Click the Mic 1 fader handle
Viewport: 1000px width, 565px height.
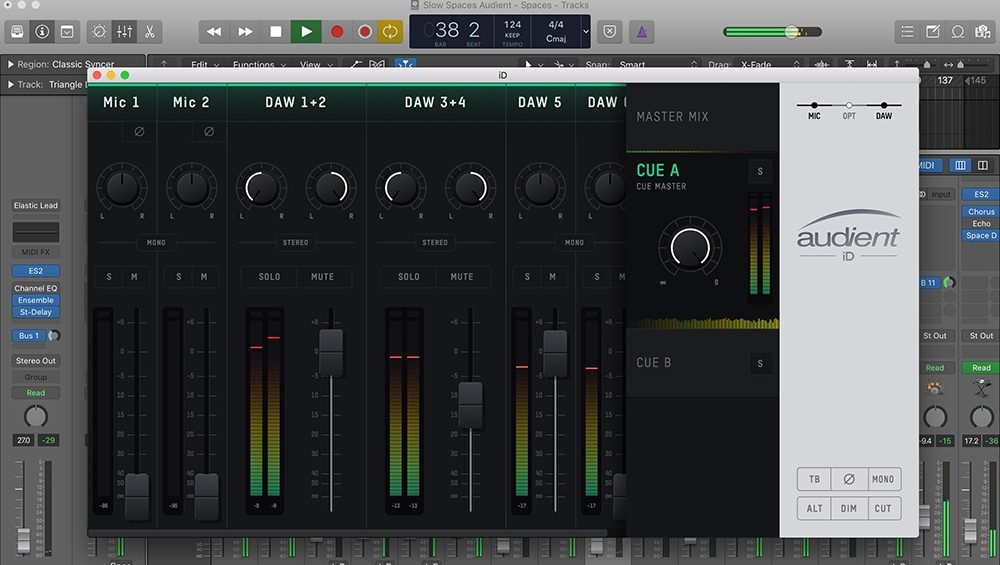(136, 497)
